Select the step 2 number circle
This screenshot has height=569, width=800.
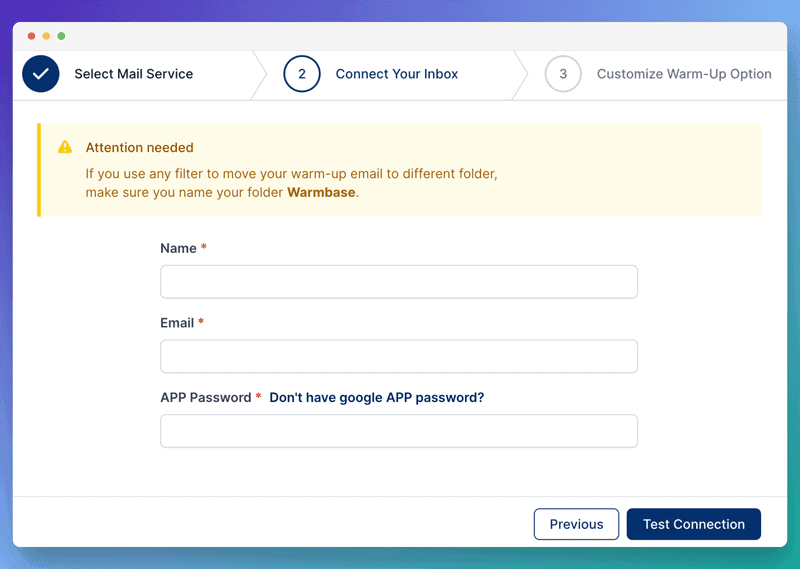pyautogui.click(x=302, y=74)
